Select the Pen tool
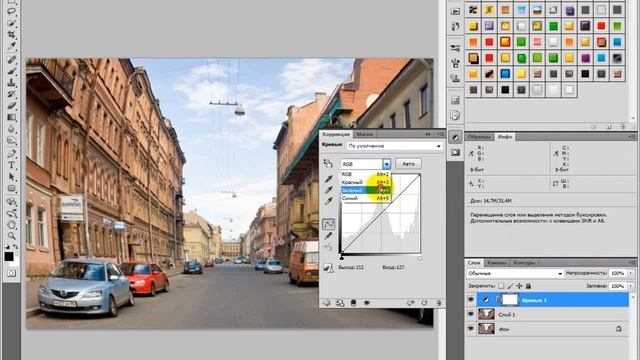Viewport: 640px width, 360px height. 11,154
